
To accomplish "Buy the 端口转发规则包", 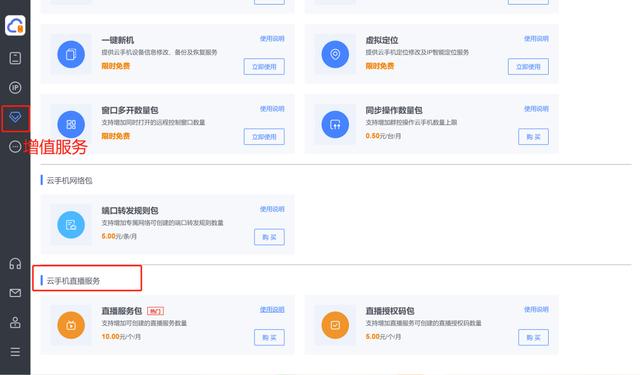I will click(269, 237).
